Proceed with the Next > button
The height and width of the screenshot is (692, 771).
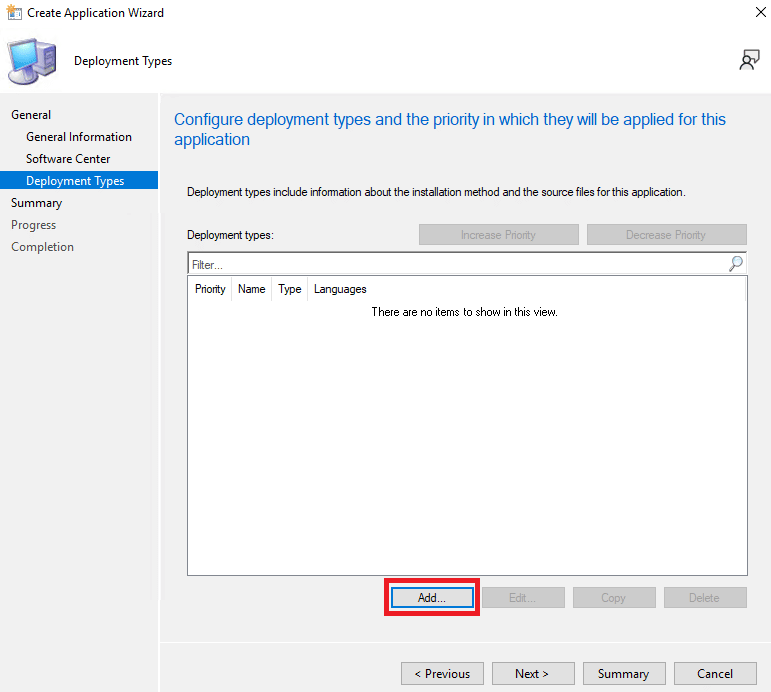(x=532, y=673)
